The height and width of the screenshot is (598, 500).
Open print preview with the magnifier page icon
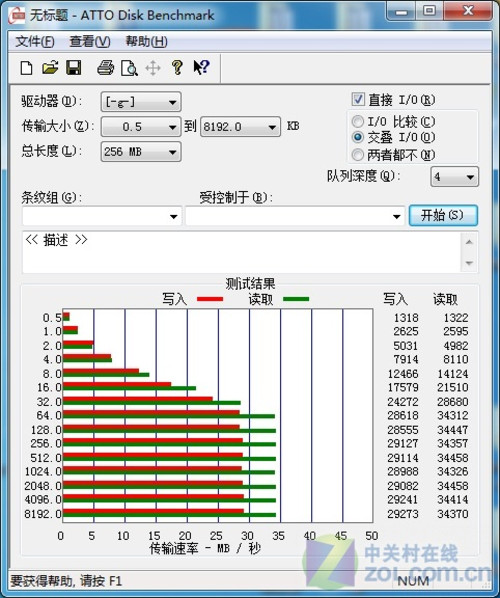tap(129, 68)
